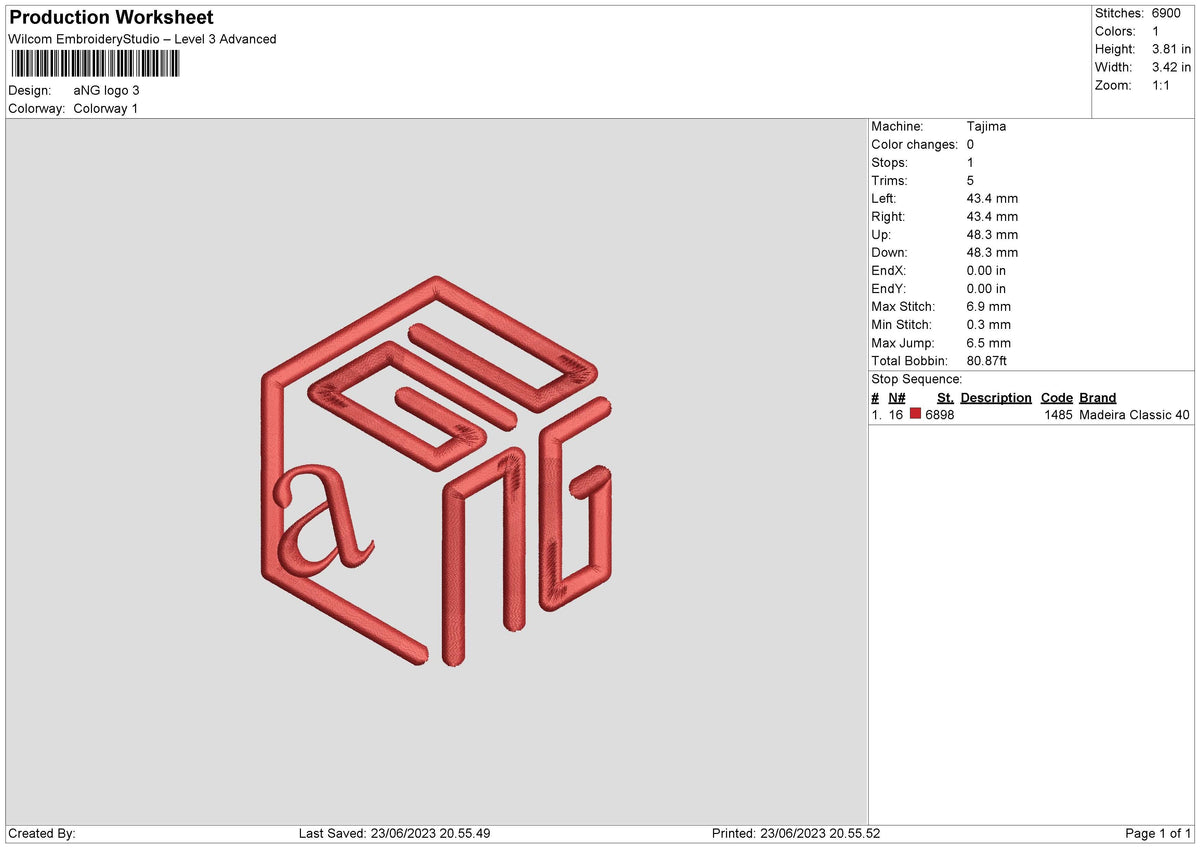The width and height of the screenshot is (1200, 848).
Task: Click the "Page 1 of 1" label
Action: point(1155,832)
